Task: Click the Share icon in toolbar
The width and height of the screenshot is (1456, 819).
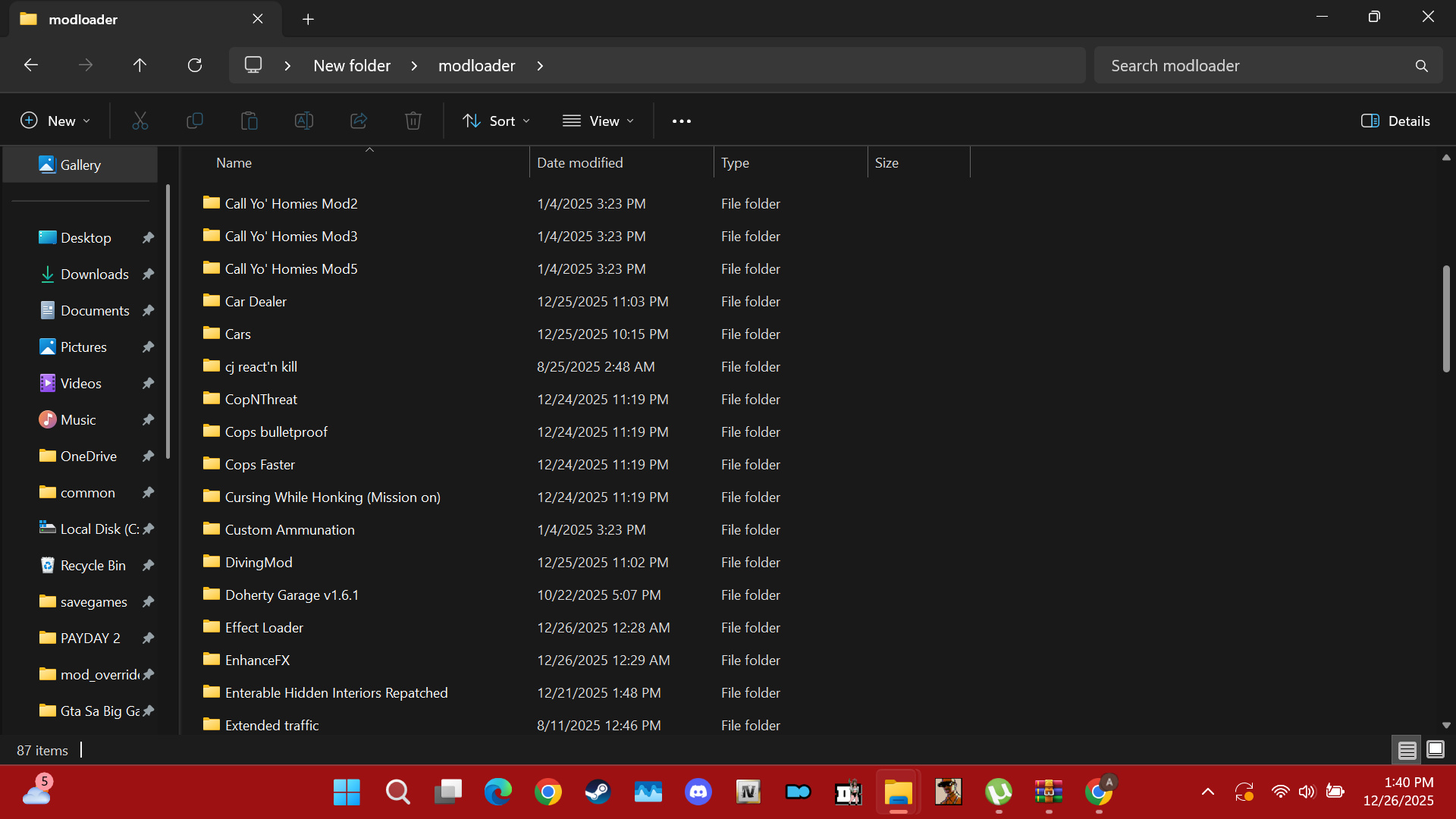Action: point(358,121)
